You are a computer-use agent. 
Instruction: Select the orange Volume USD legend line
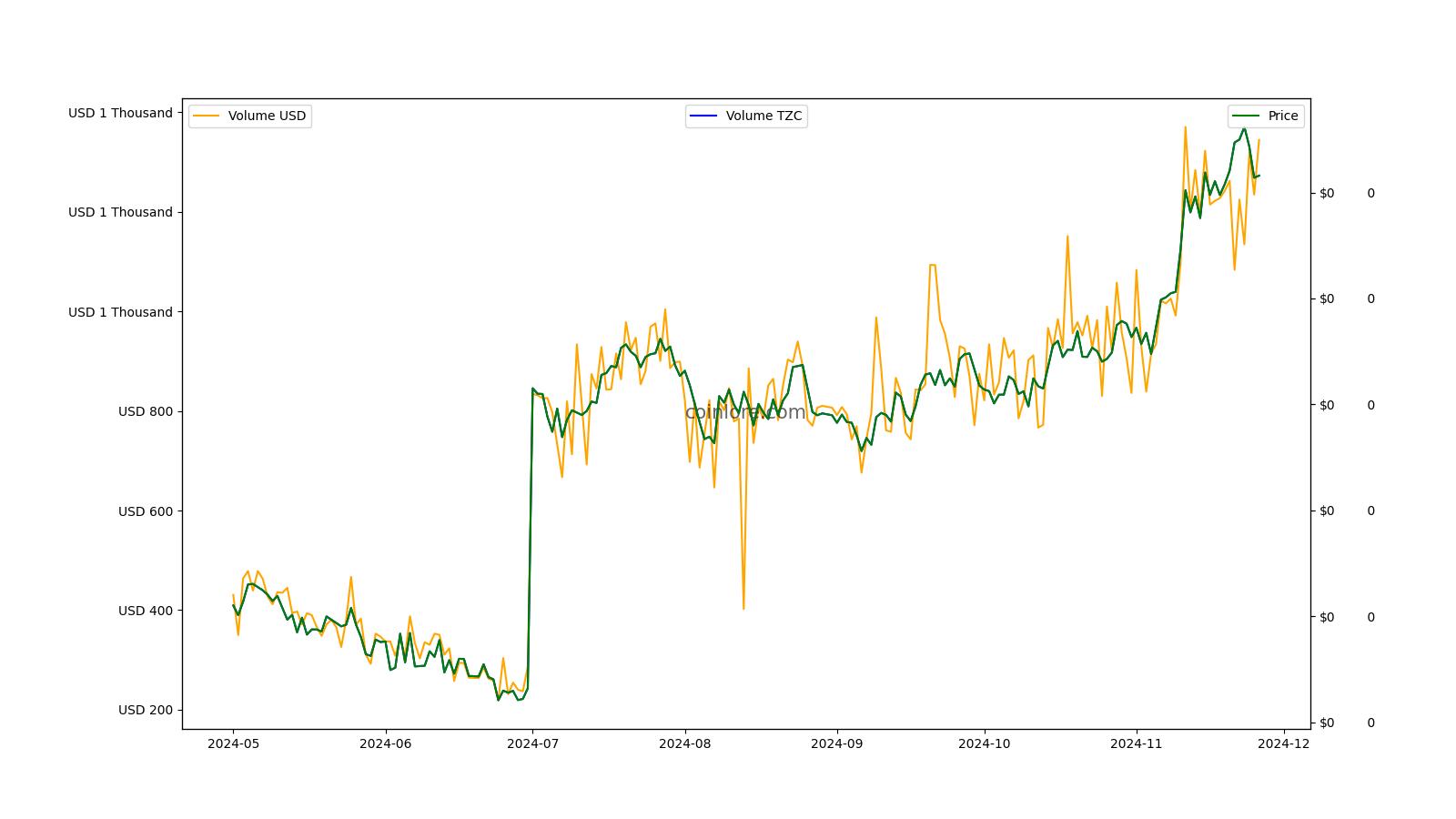point(207,116)
